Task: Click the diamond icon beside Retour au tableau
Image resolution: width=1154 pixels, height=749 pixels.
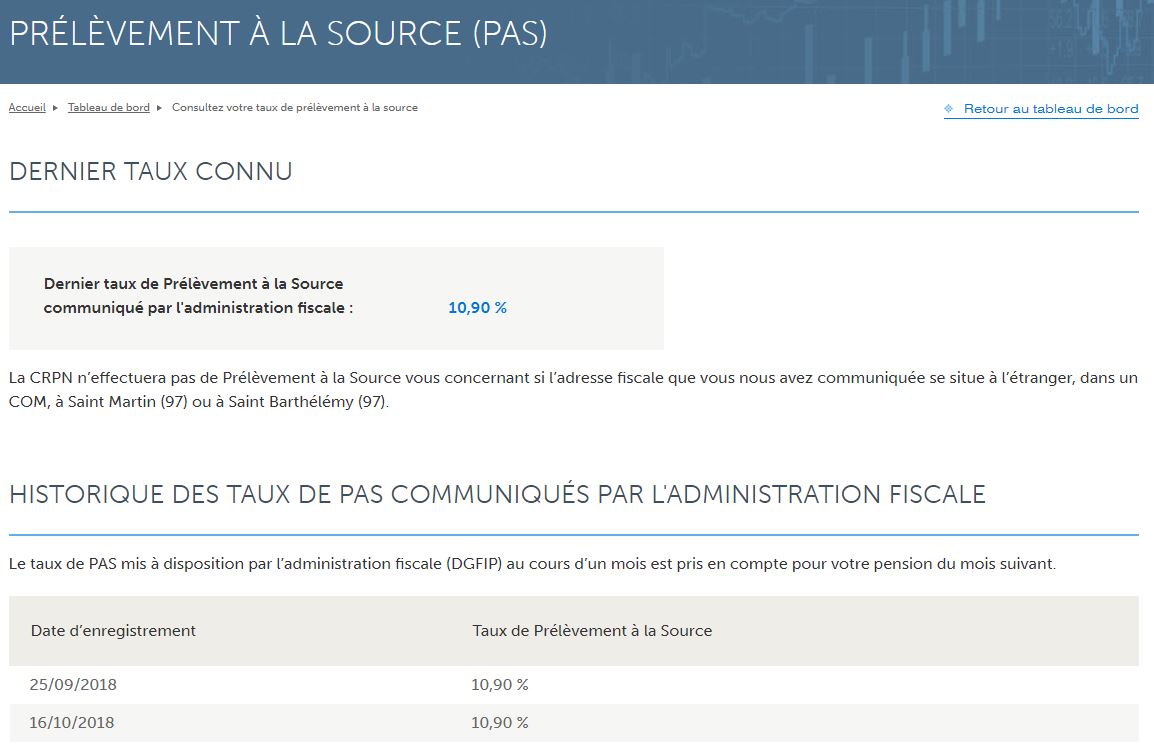Action: click(x=949, y=109)
